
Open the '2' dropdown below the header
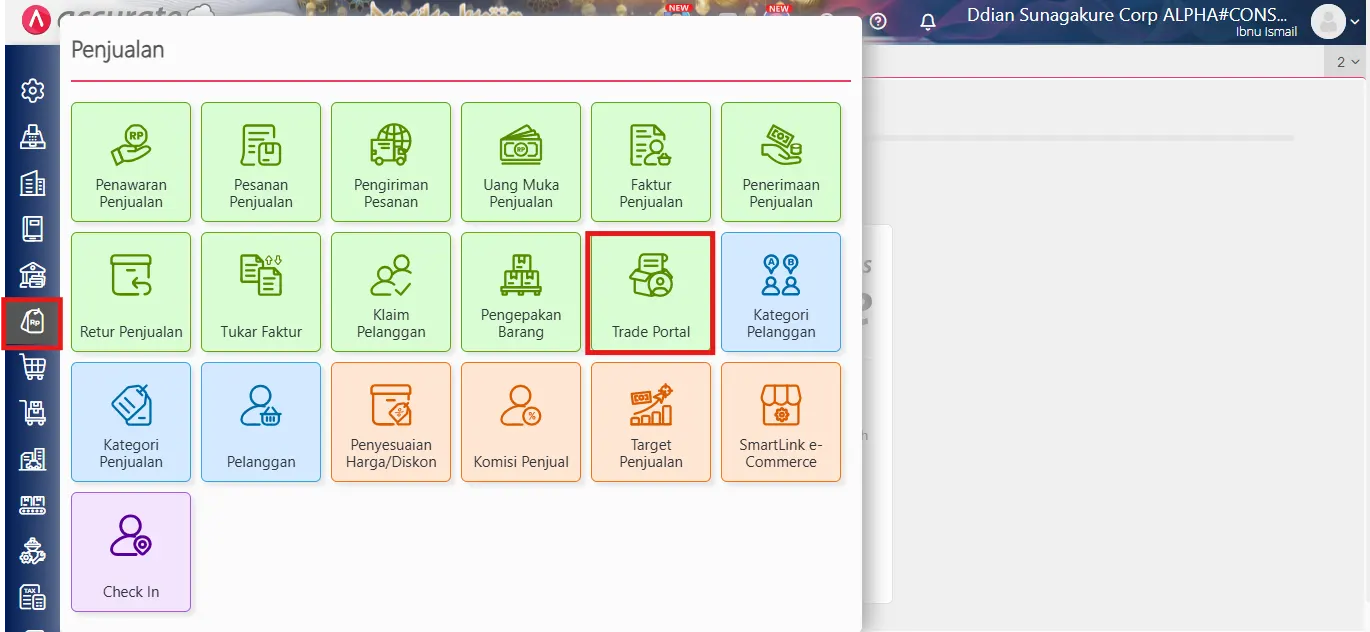click(x=1345, y=62)
